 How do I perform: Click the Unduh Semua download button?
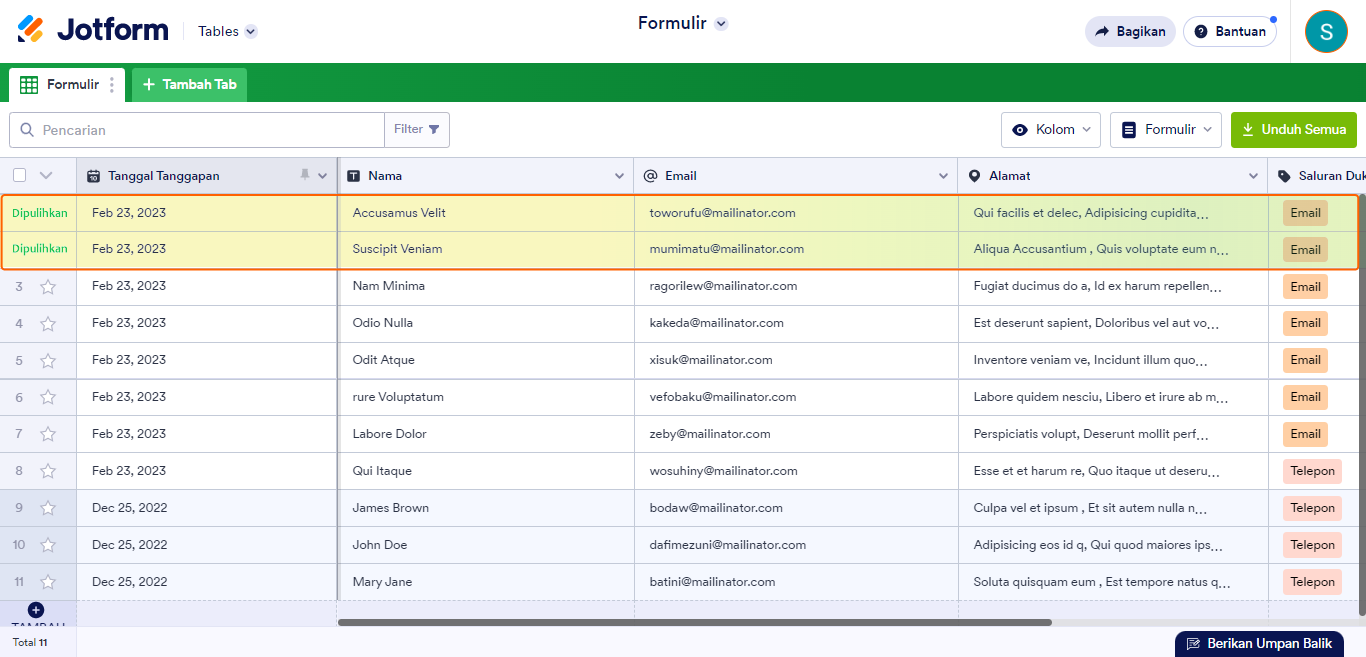tap(1293, 130)
